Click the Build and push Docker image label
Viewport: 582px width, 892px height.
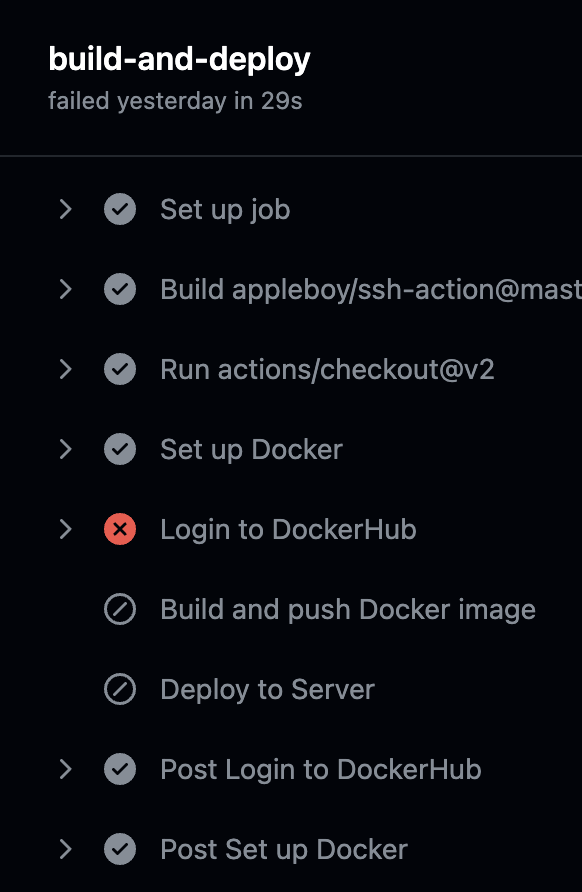coord(347,609)
